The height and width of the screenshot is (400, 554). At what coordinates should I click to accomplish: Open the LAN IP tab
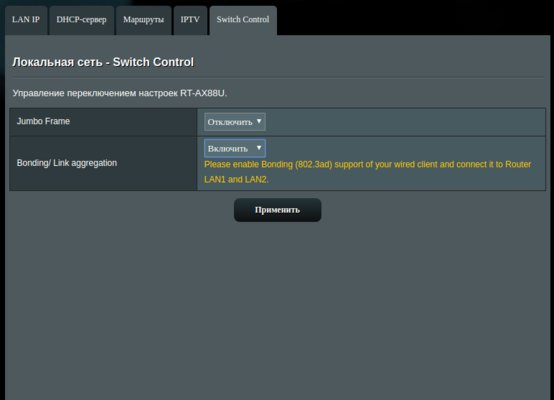(26, 20)
